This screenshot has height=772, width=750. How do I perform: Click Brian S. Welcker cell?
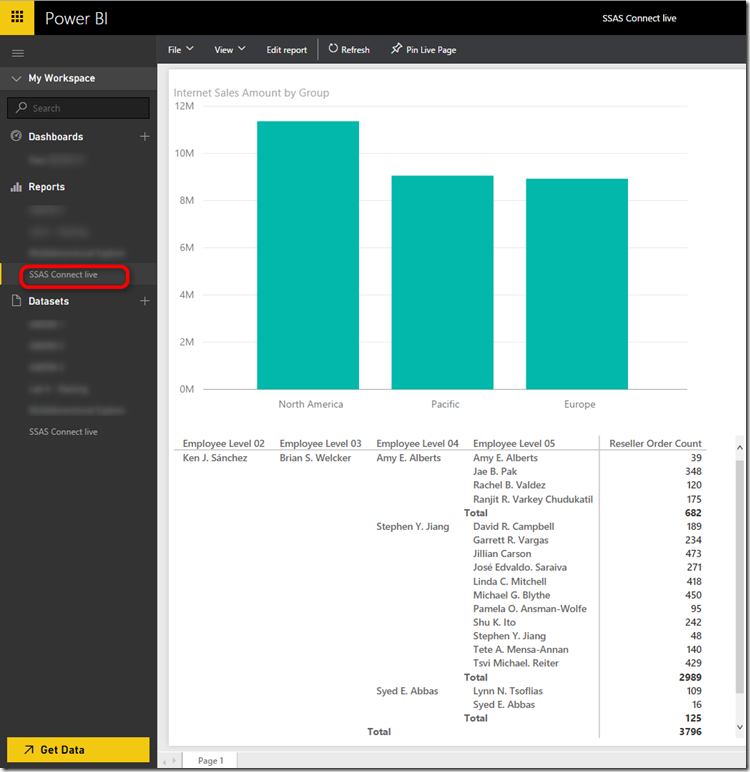(x=315, y=458)
